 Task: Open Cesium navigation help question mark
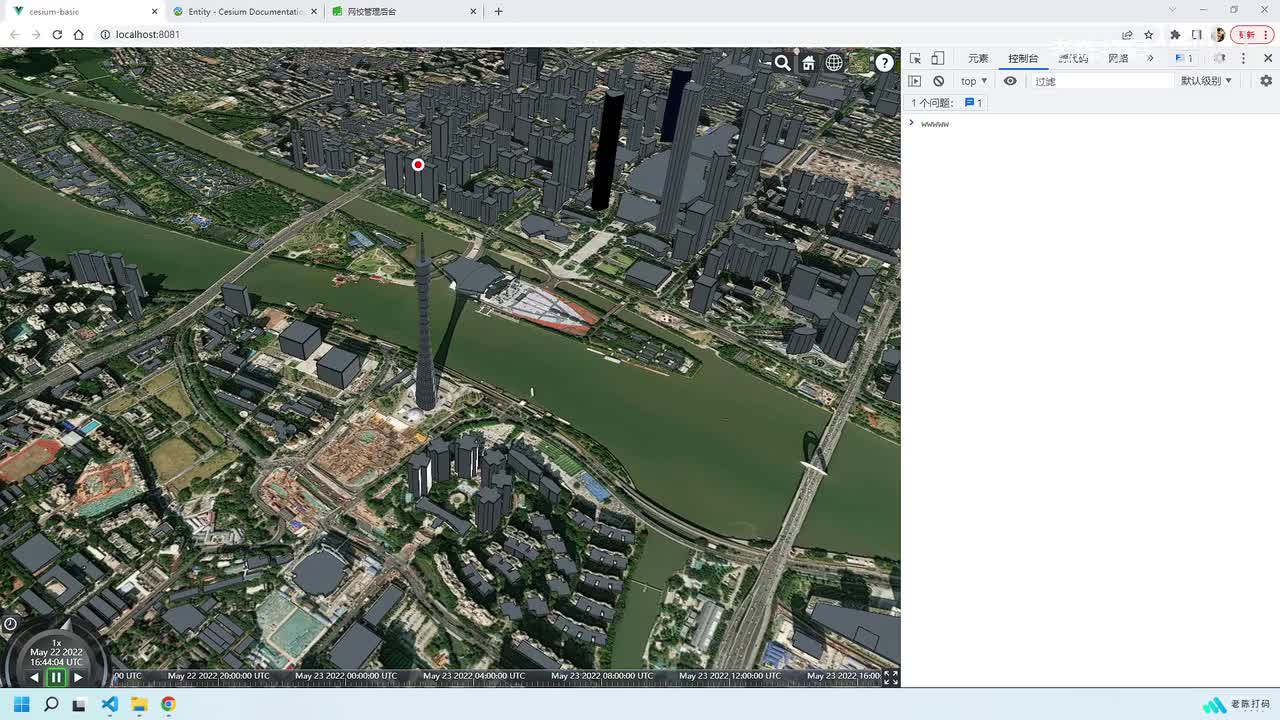pyautogui.click(x=884, y=63)
